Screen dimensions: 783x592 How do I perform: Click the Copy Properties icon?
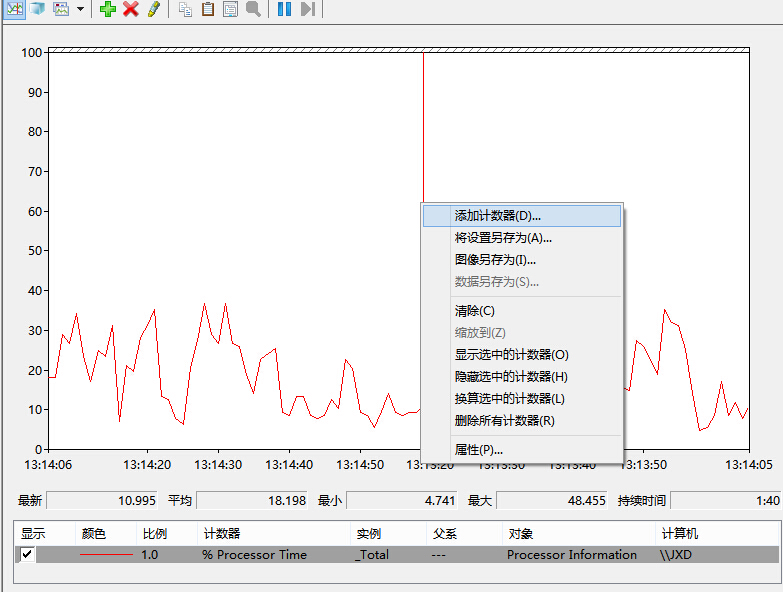pyautogui.click(x=185, y=9)
